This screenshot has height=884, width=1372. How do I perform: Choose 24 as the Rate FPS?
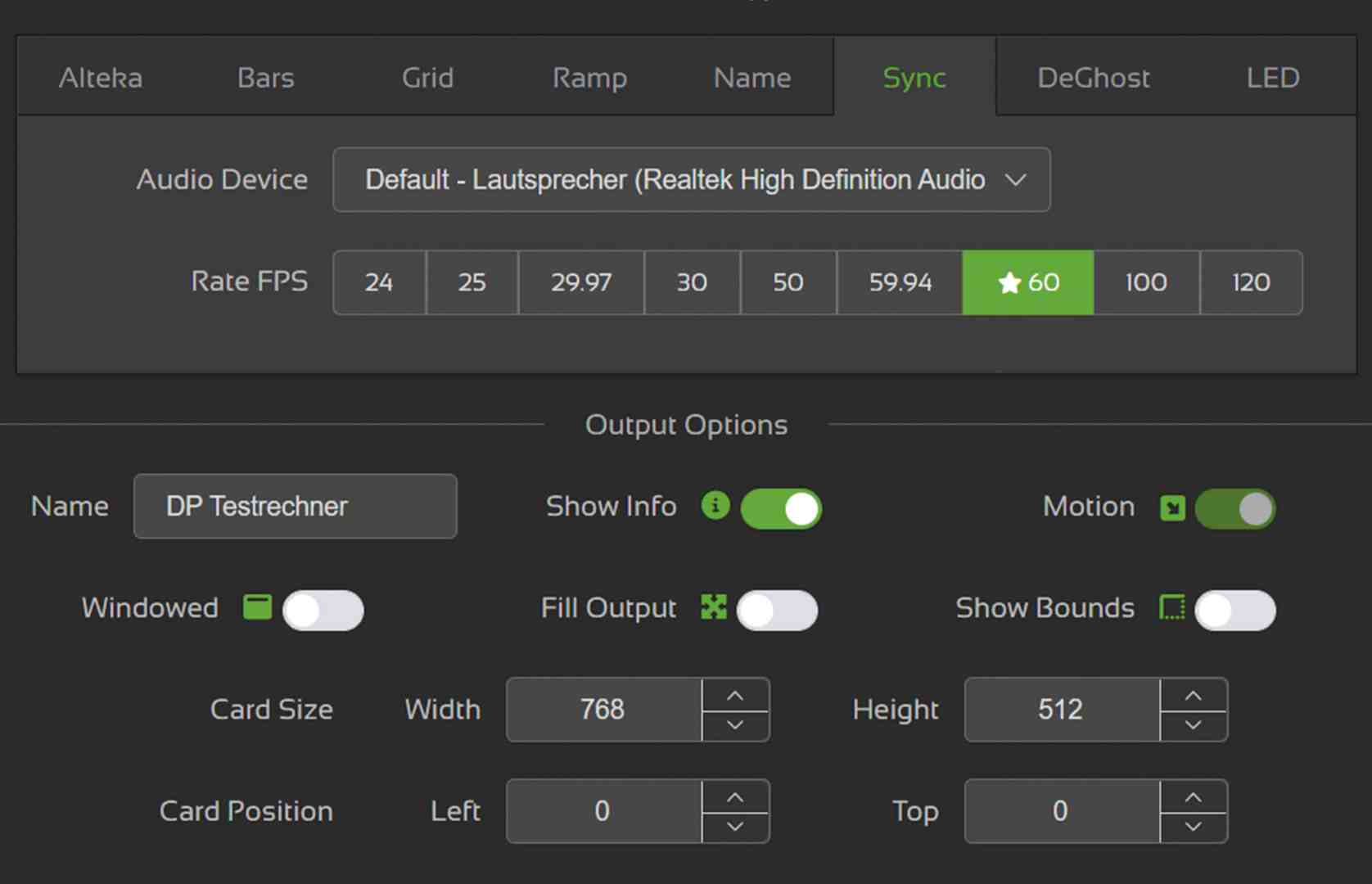[379, 282]
